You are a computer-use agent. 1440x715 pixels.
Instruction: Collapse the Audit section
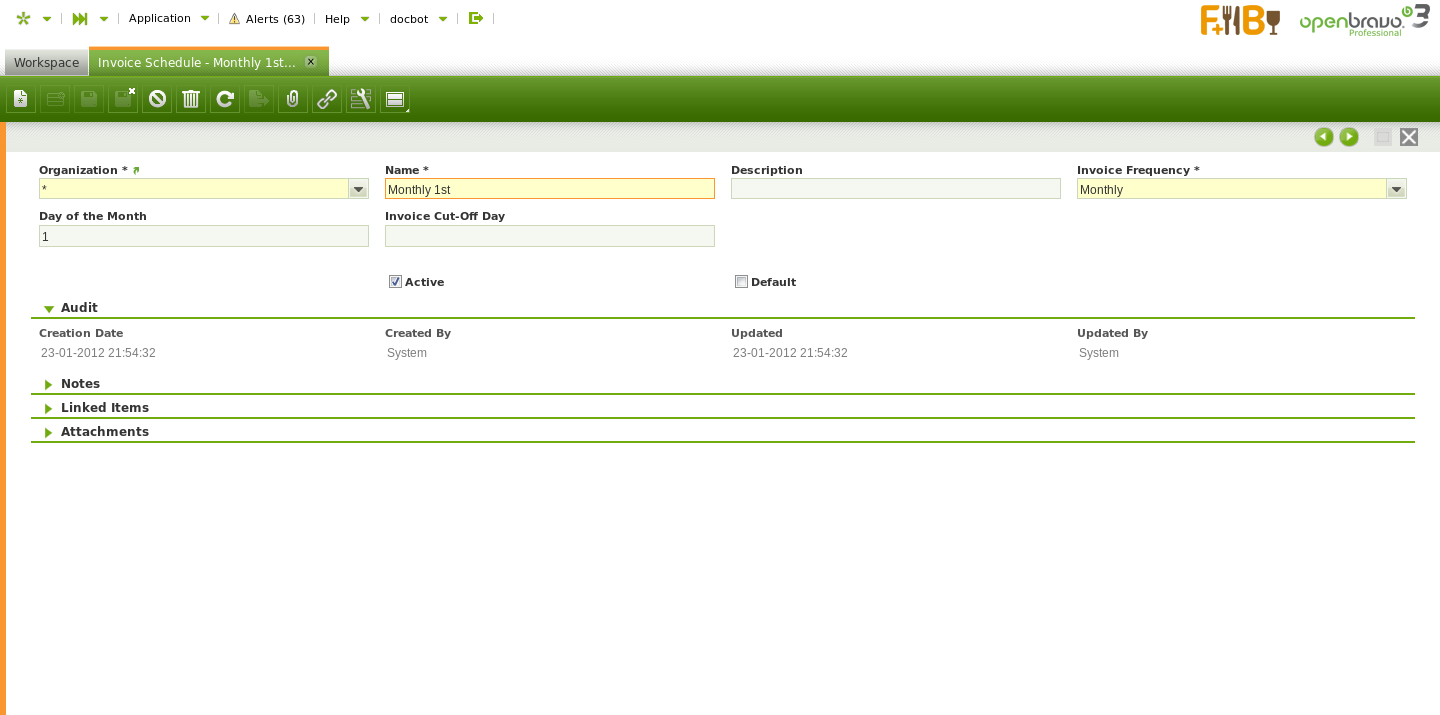[x=79, y=308]
